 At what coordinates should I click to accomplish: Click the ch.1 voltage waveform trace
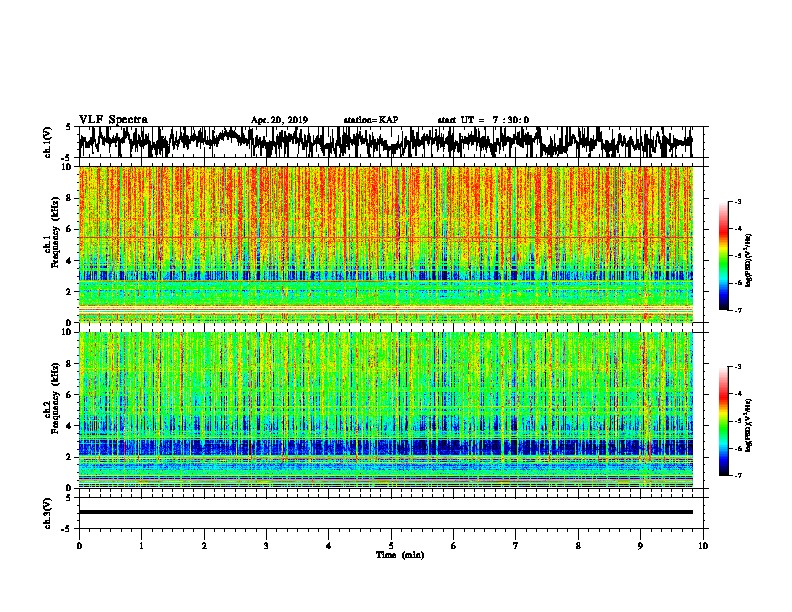(385, 142)
